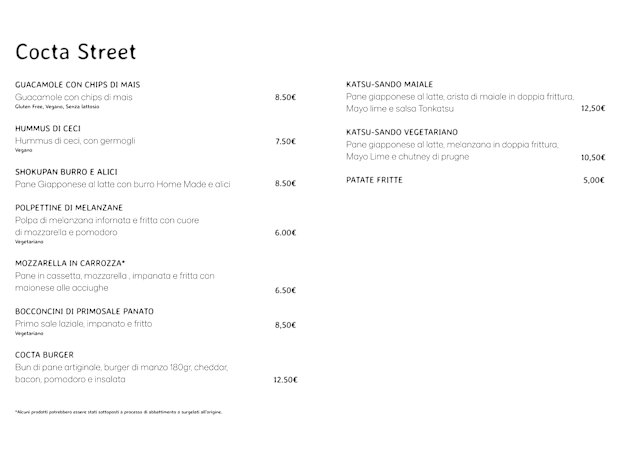Click the Gluten Free, Vegano, Senza lattosio label
640x453 pixels.
pyautogui.click(x=56, y=107)
